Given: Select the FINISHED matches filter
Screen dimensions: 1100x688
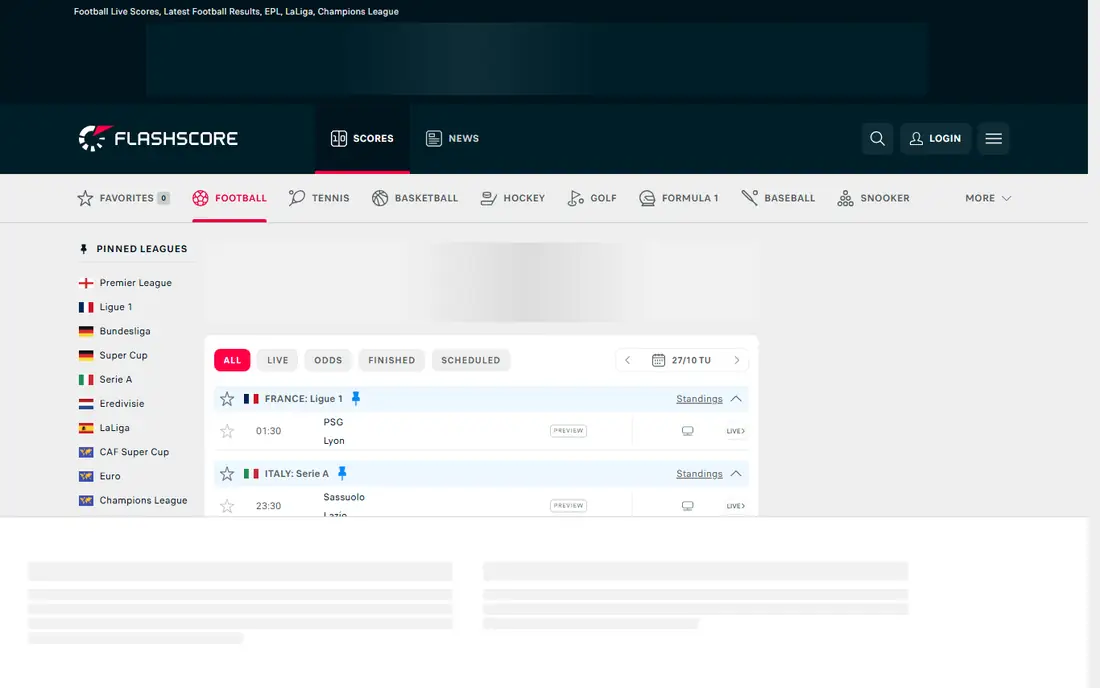Looking at the screenshot, I should (x=391, y=360).
